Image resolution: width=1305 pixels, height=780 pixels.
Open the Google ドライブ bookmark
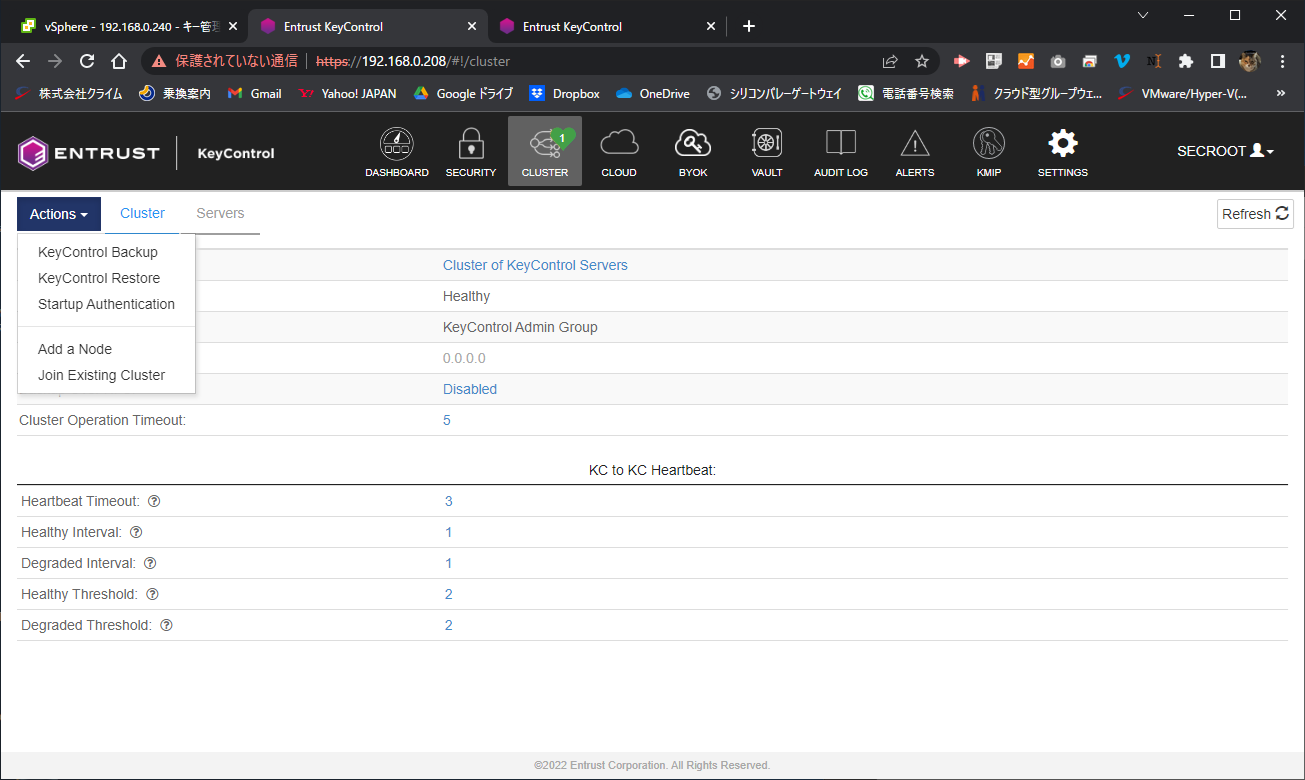click(463, 93)
